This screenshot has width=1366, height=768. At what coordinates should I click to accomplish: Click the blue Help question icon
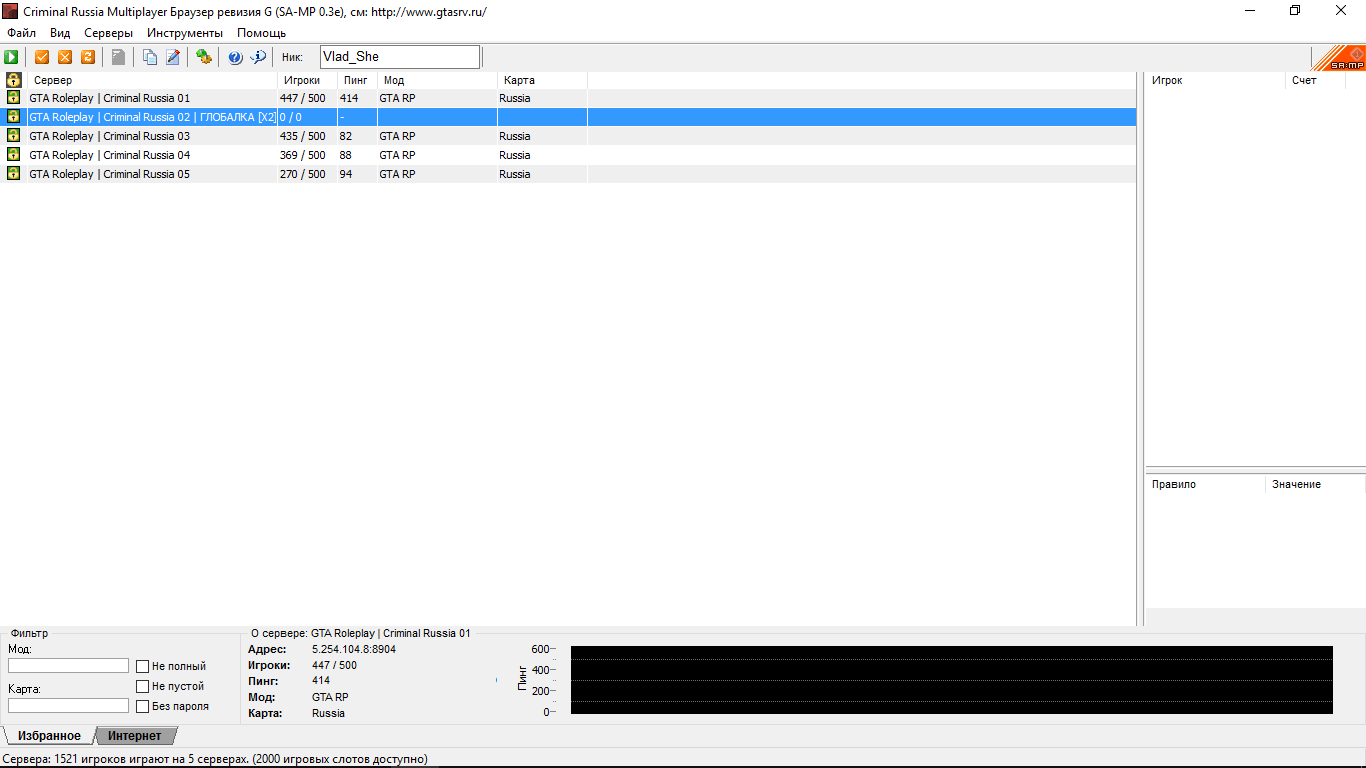click(235, 57)
